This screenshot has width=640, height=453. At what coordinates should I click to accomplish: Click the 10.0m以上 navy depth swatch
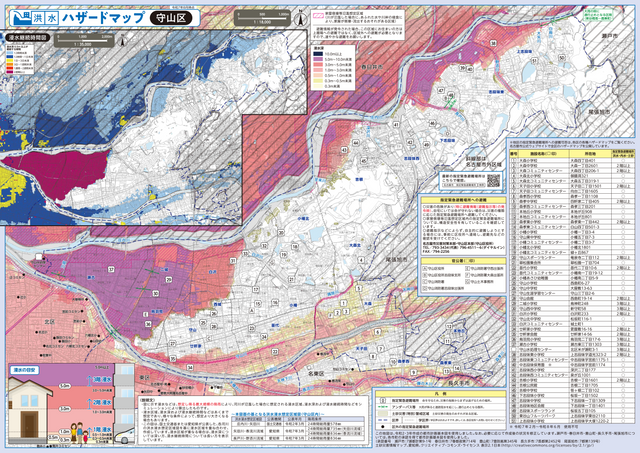pyautogui.click(x=318, y=53)
